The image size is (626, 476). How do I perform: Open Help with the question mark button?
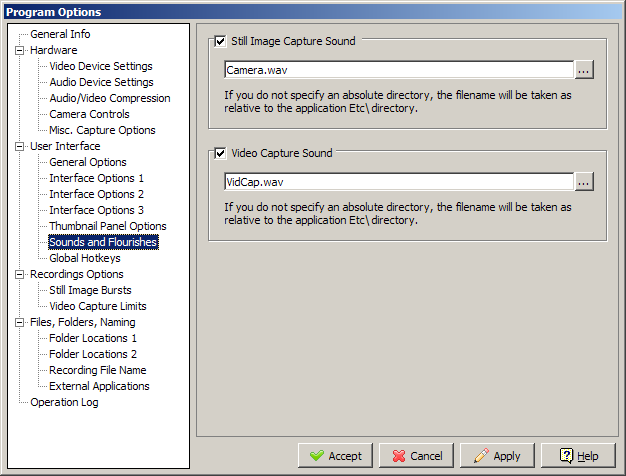tap(577, 455)
